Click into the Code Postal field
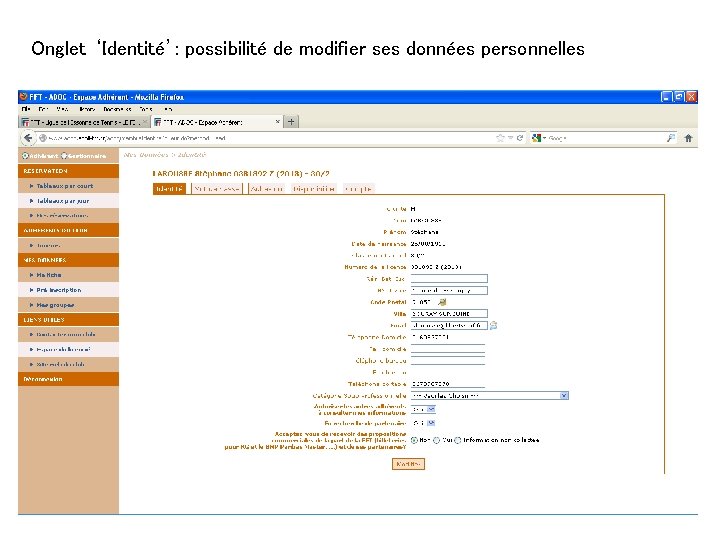The image size is (720, 540). click(x=423, y=302)
